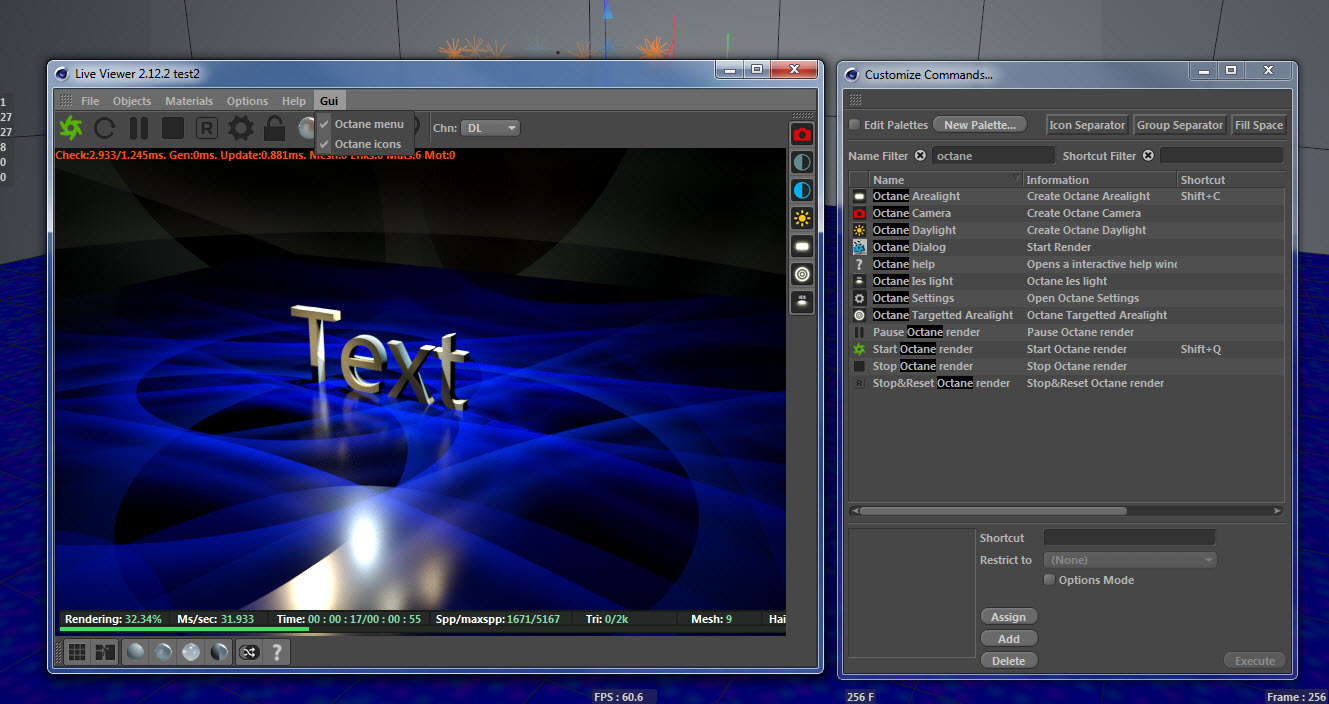Open the Materials menu
Image resolution: width=1329 pixels, height=704 pixels.
click(x=189, y=101)
